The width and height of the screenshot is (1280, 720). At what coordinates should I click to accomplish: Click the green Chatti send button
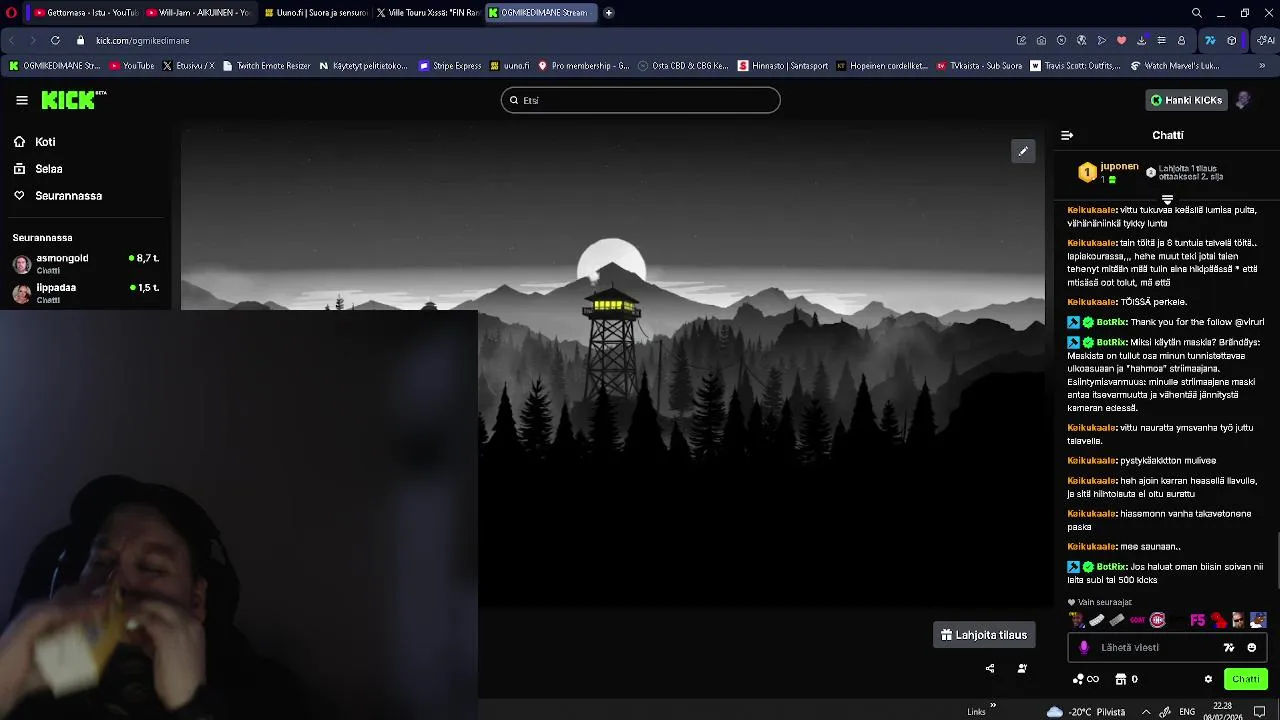pyautogui.click(x=1246, y=679)
